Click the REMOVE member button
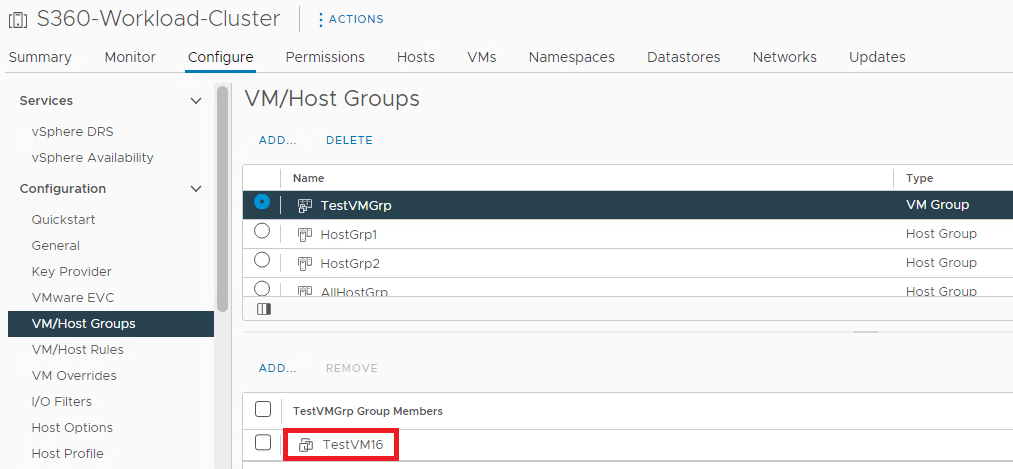This screenshot has width=1013, height=469. pos(351,368)
